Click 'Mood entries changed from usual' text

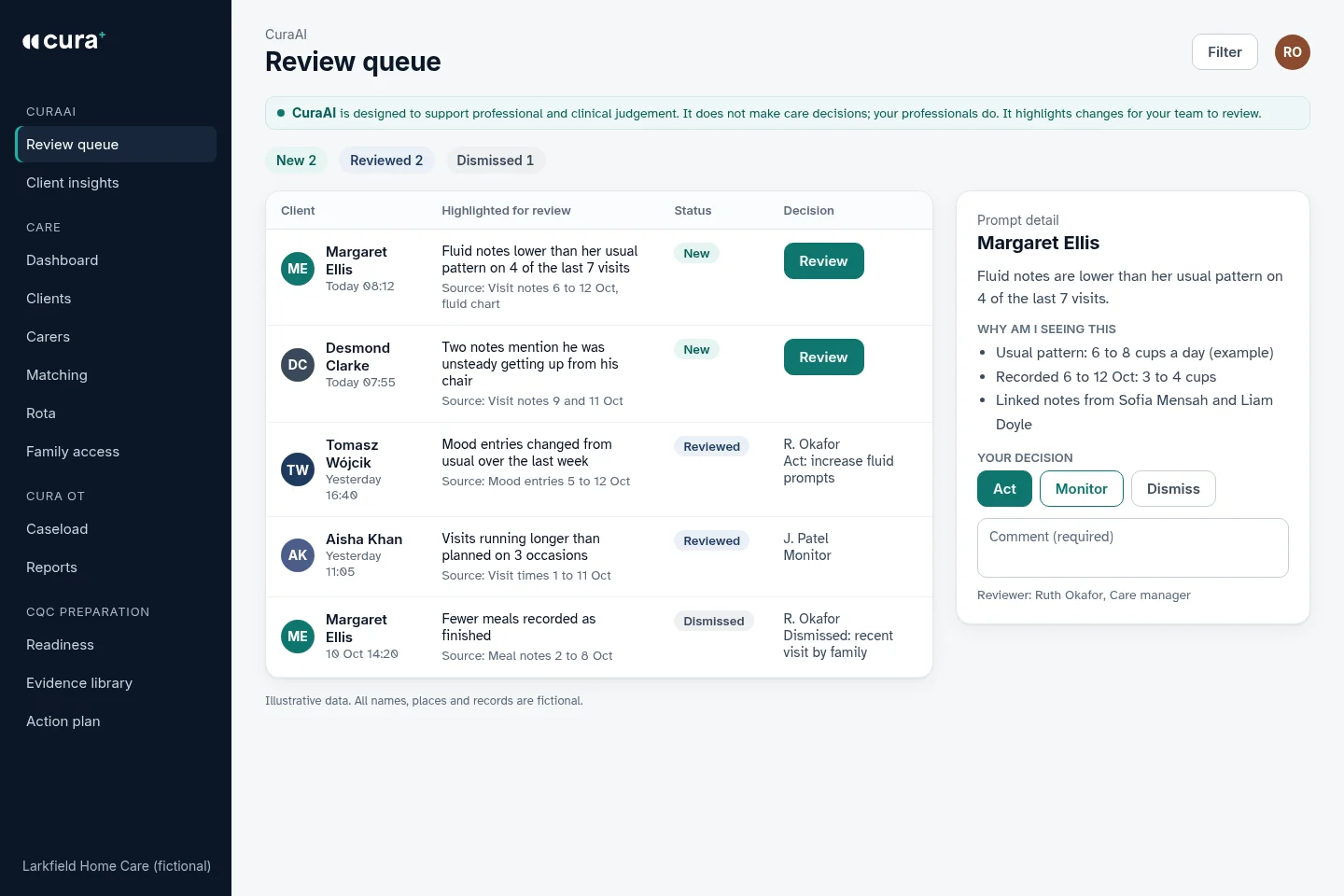pyautogui.click(x=526, y=453)
